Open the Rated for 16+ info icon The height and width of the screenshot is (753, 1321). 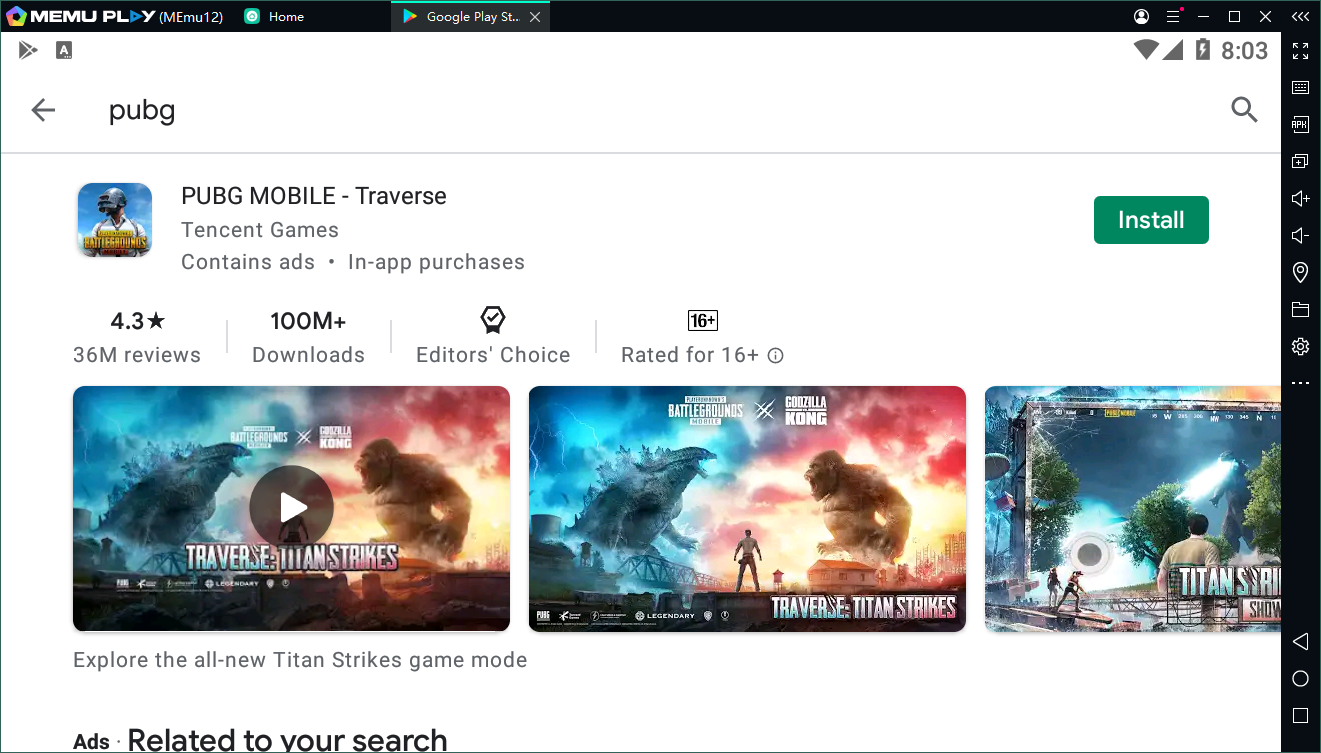(x=776, y=355)
